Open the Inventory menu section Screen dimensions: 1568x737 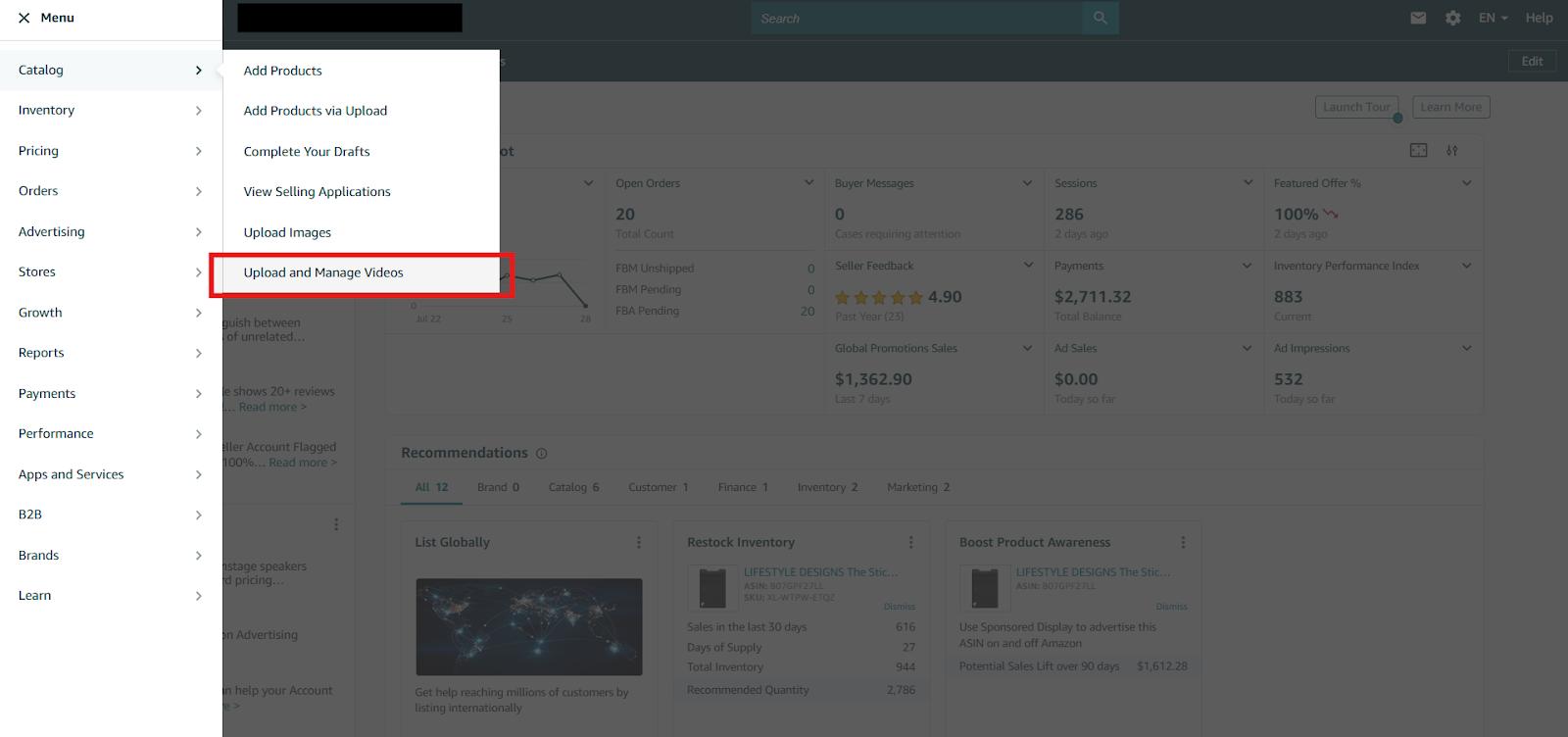(x=111, y=110)
